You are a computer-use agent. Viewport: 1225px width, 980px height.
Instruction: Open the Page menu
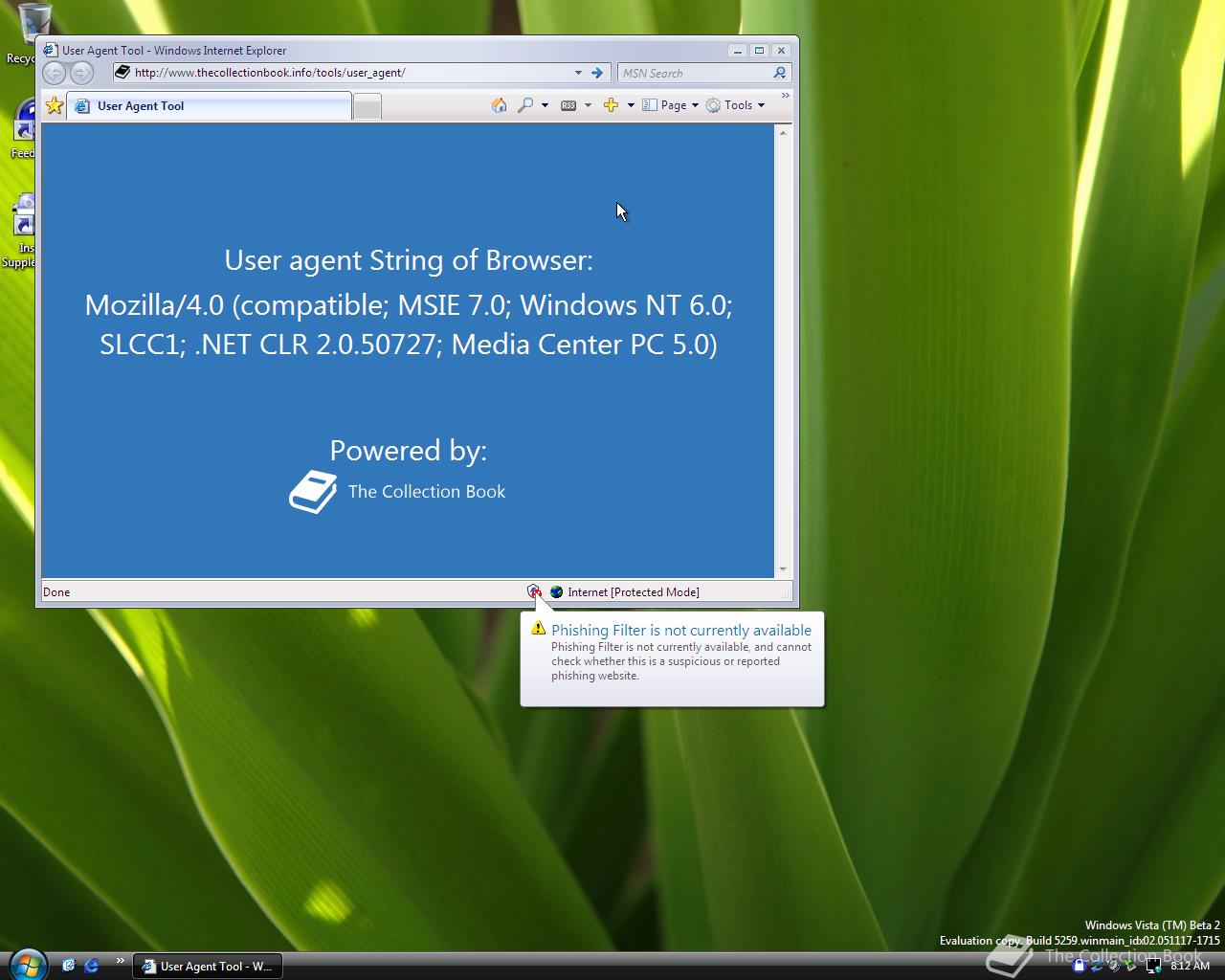point(670,105)
